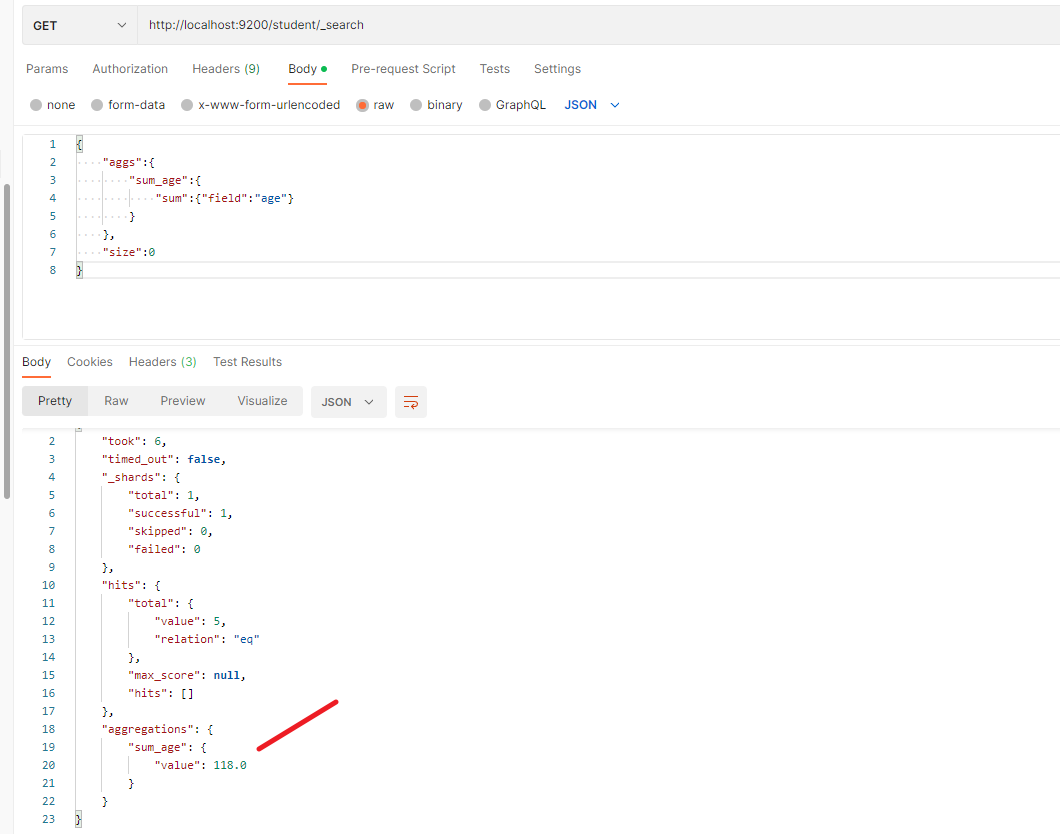Open the response JSON format dropdown
This screenshot has height=834, width=1060.
point(348,402)
